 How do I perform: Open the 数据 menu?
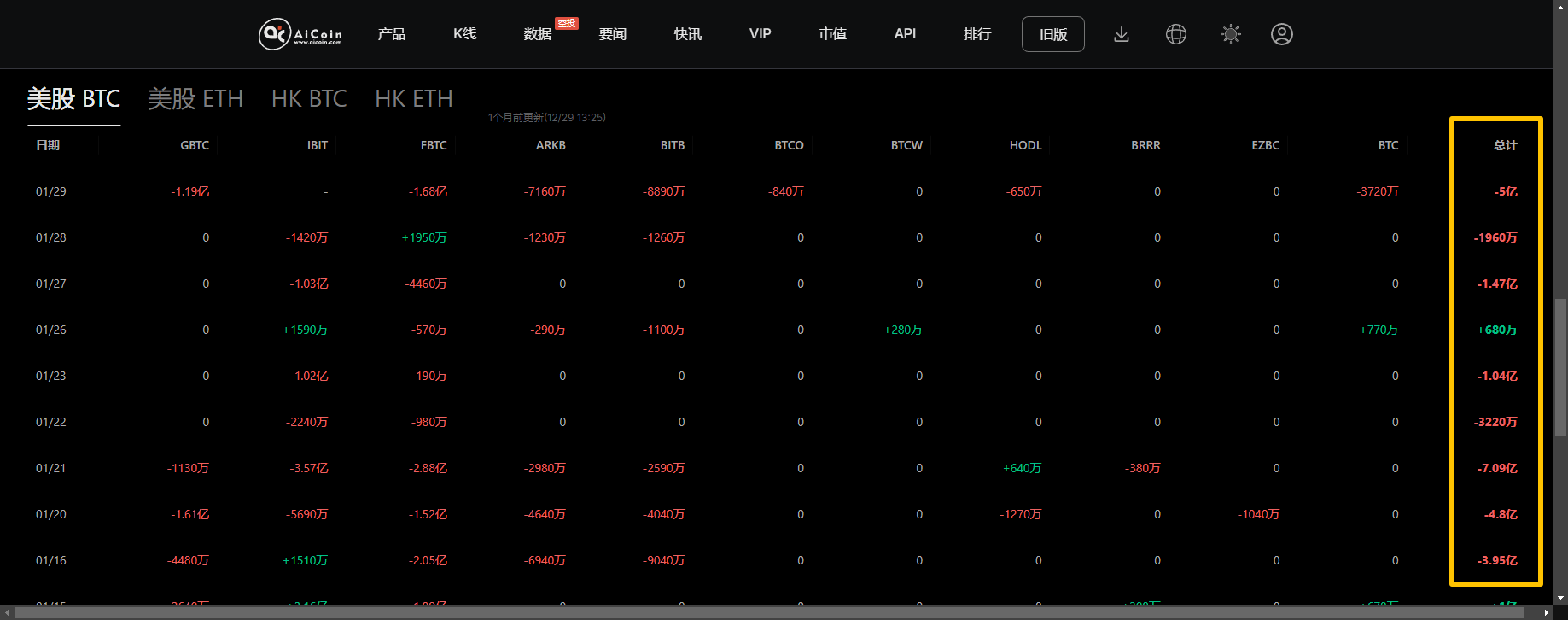538,34
